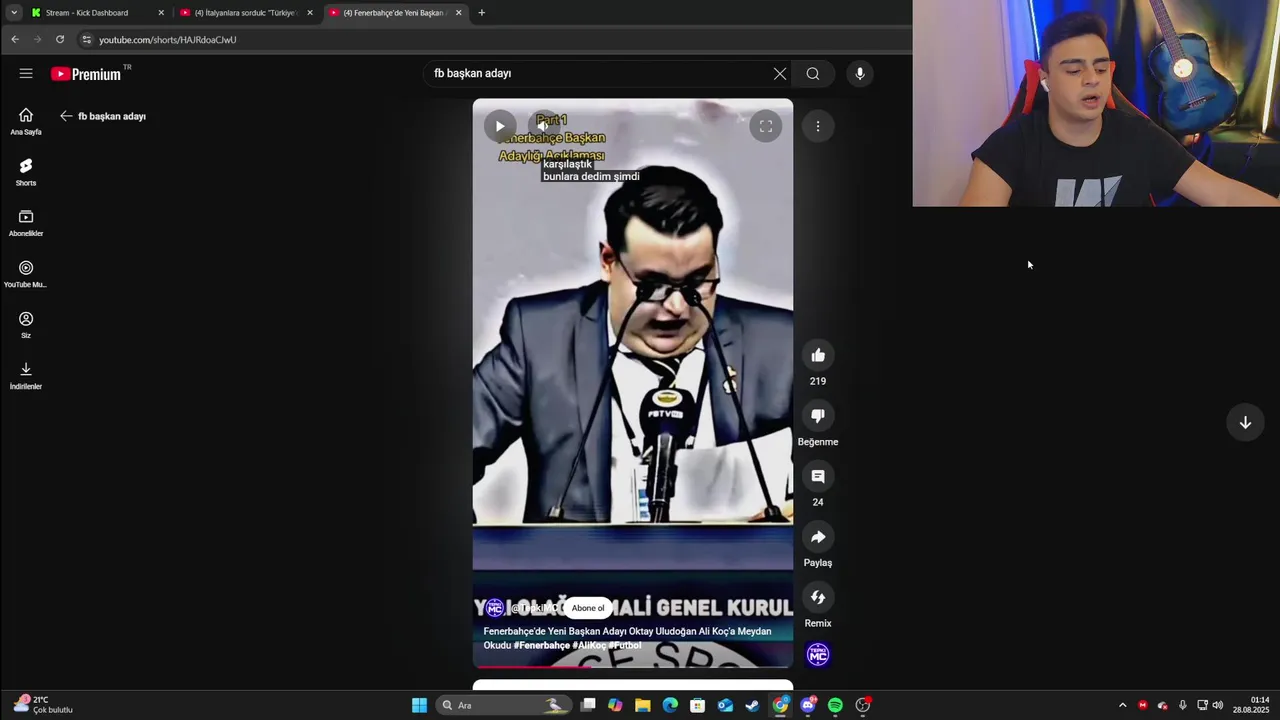The height and width of the screenshot is (720, 1280).
Task: Open the 24 comments
Action: click(818, 476)
